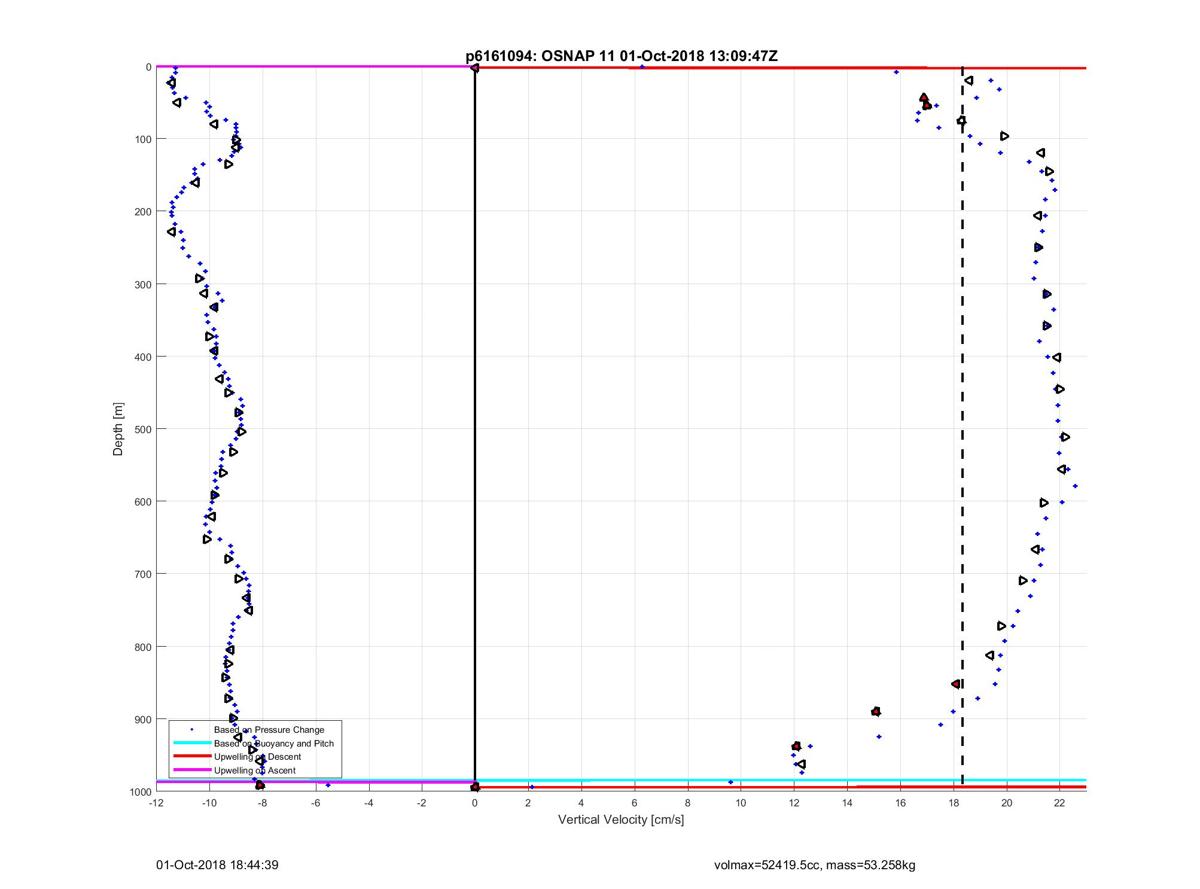Click the velocity axis tick '-6'
Screen dimensions: 1200x889
tap(315, 802)
